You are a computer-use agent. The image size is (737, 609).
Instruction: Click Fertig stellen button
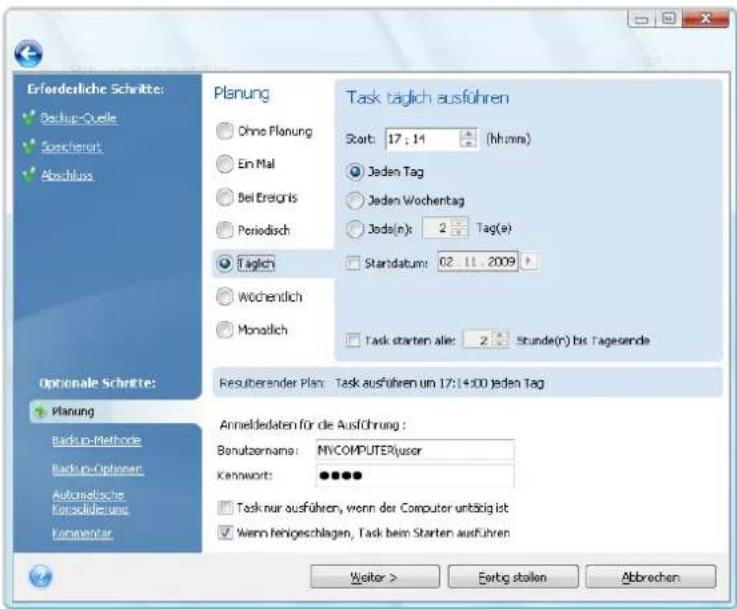pos(512,577)
